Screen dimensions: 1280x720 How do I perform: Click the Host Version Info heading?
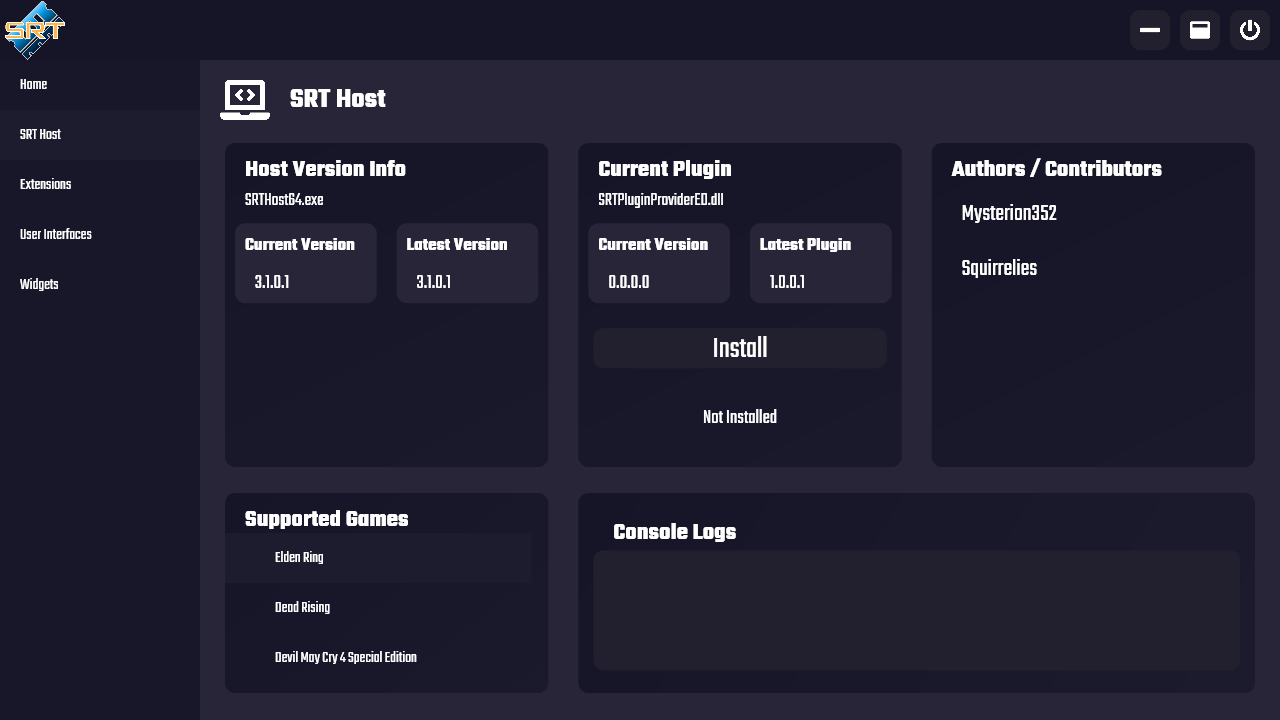coord(325,169)
